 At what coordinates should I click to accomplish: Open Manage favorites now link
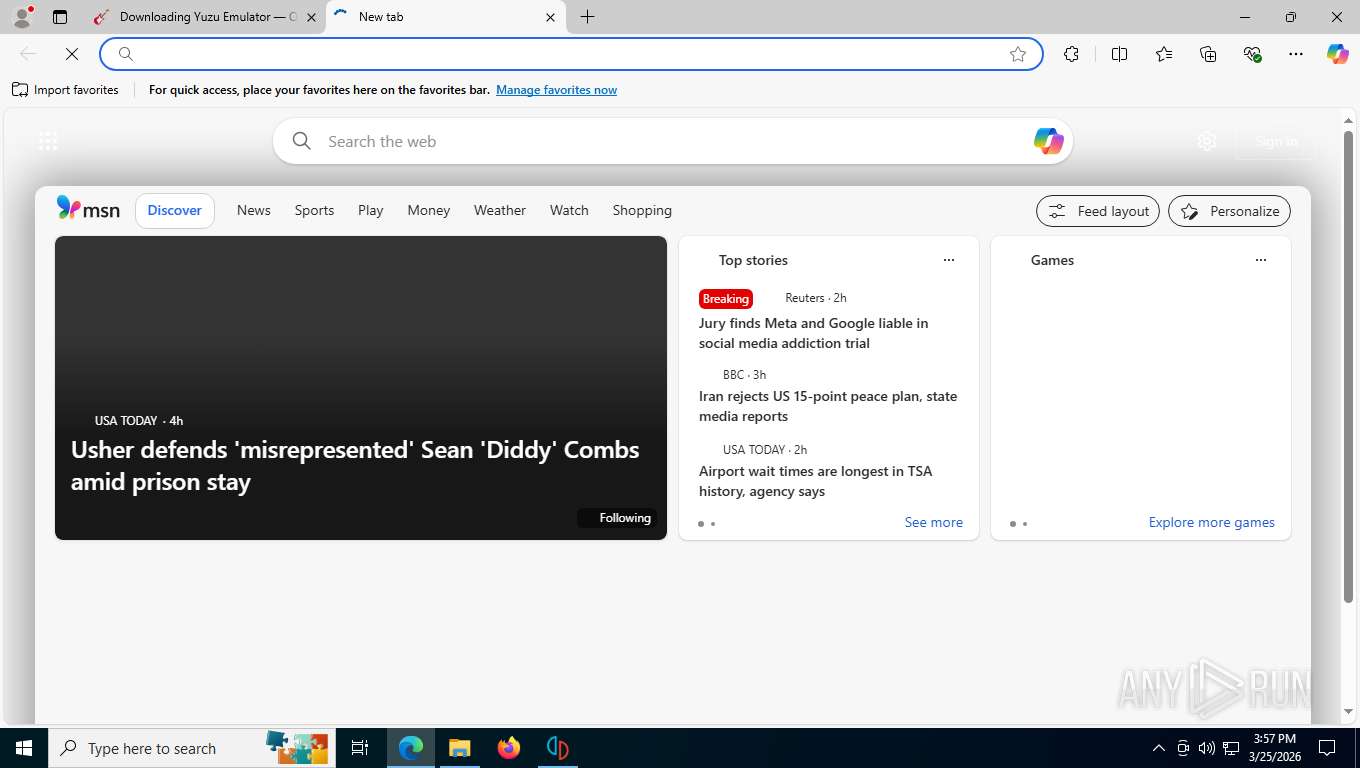(x=556, y=90)
